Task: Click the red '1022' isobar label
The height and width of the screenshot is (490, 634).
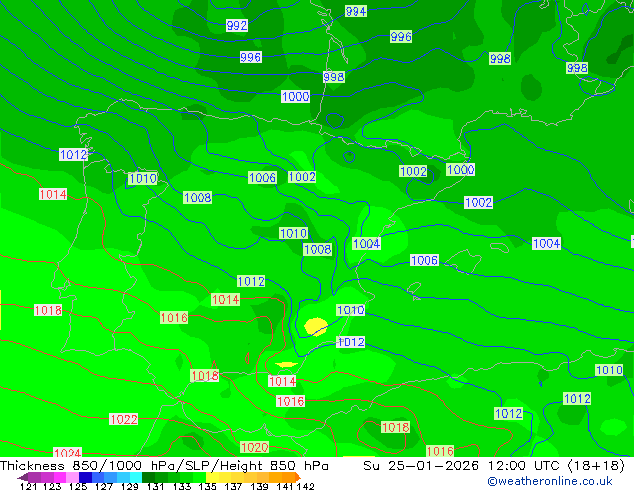Action: coord(123,419)
